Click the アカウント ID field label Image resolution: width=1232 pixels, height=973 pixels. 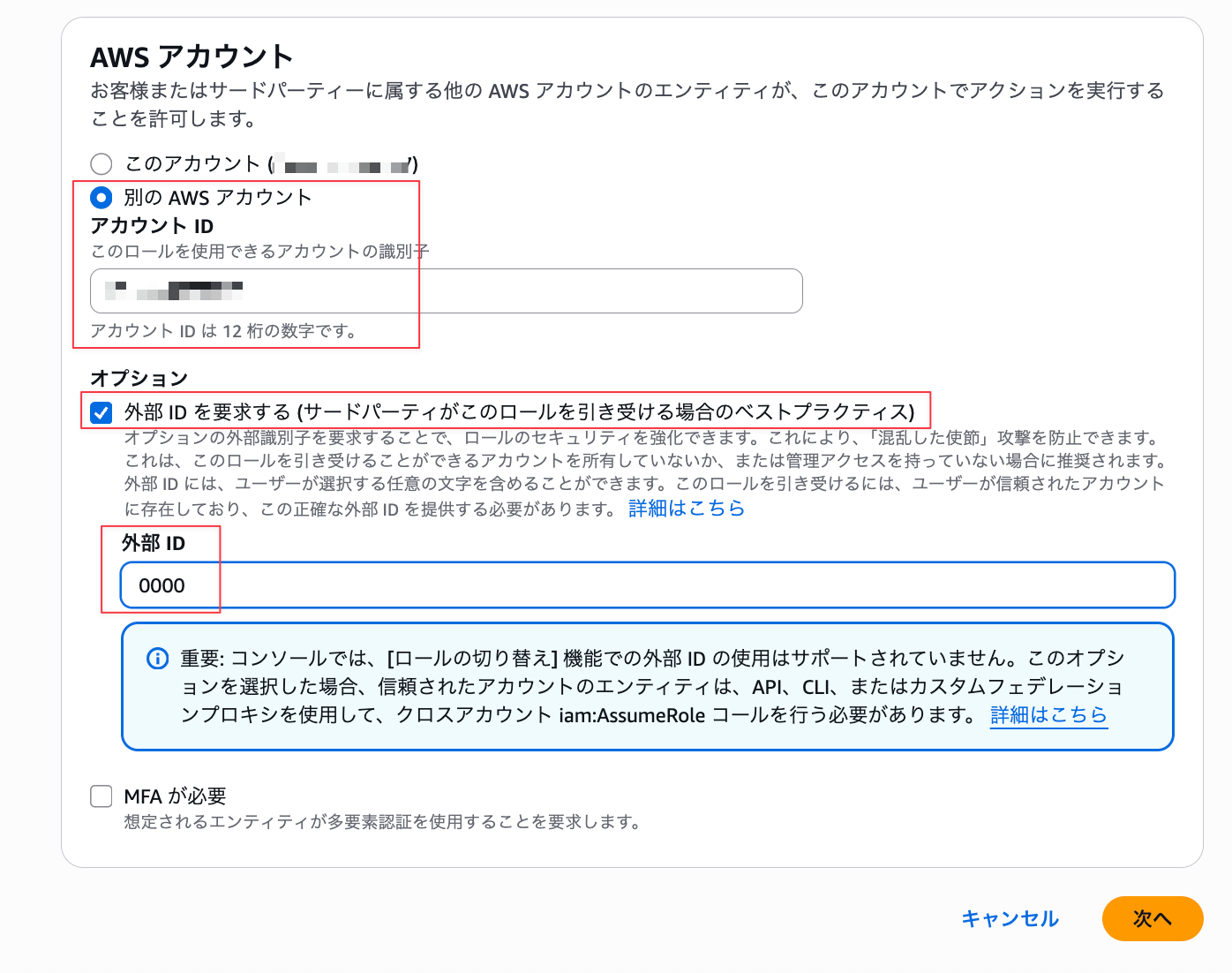pos(152,226)
